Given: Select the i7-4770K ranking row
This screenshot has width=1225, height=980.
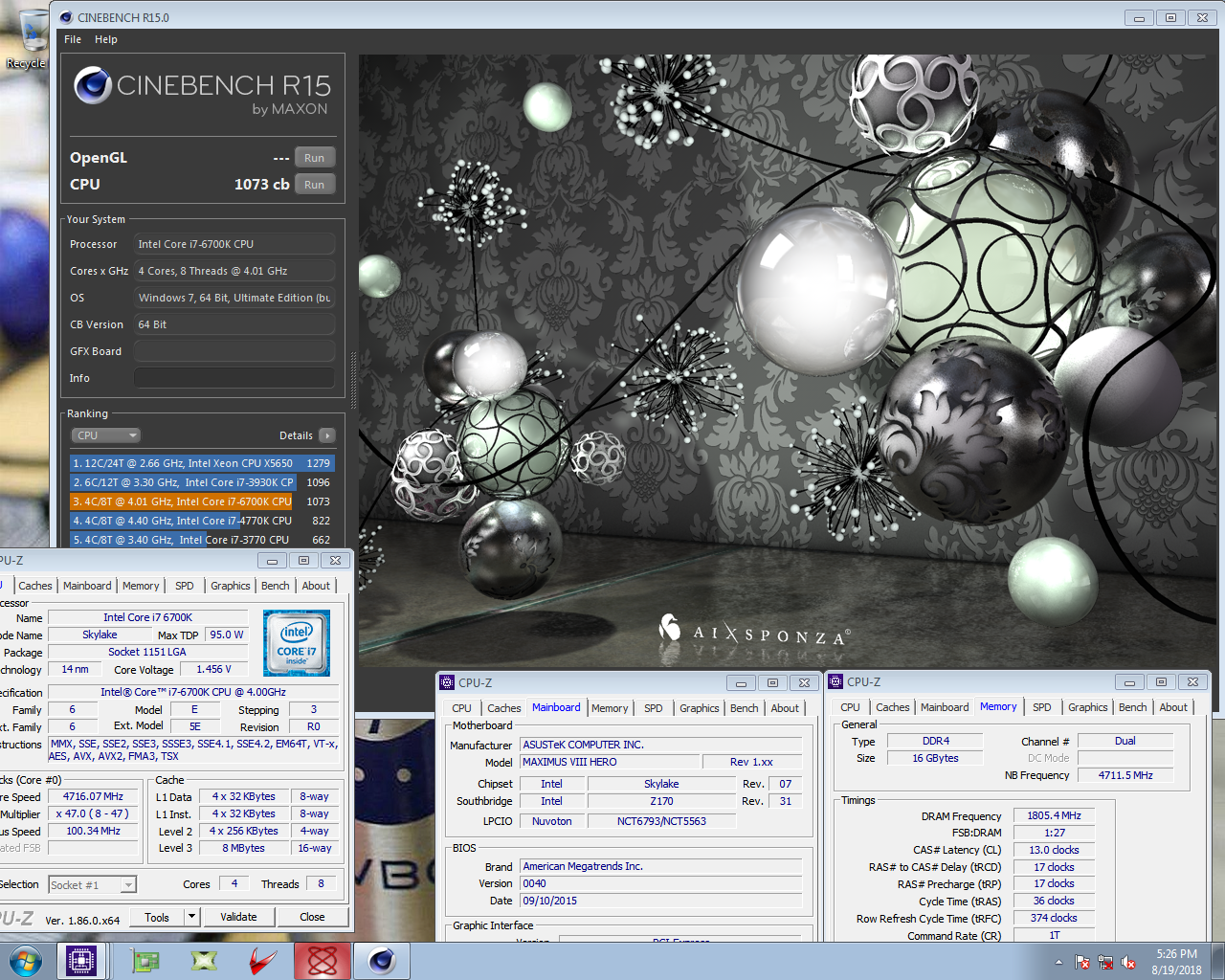Looking at the screenshot, I should [x=202, y=521].
